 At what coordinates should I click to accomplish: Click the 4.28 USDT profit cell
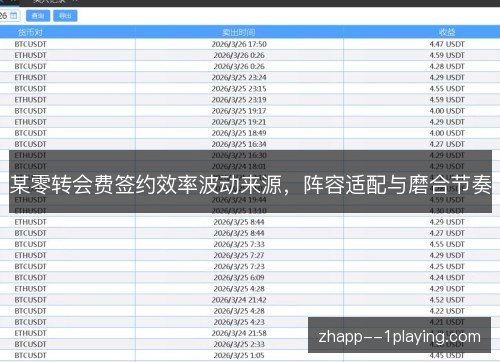tap(447, 66)
